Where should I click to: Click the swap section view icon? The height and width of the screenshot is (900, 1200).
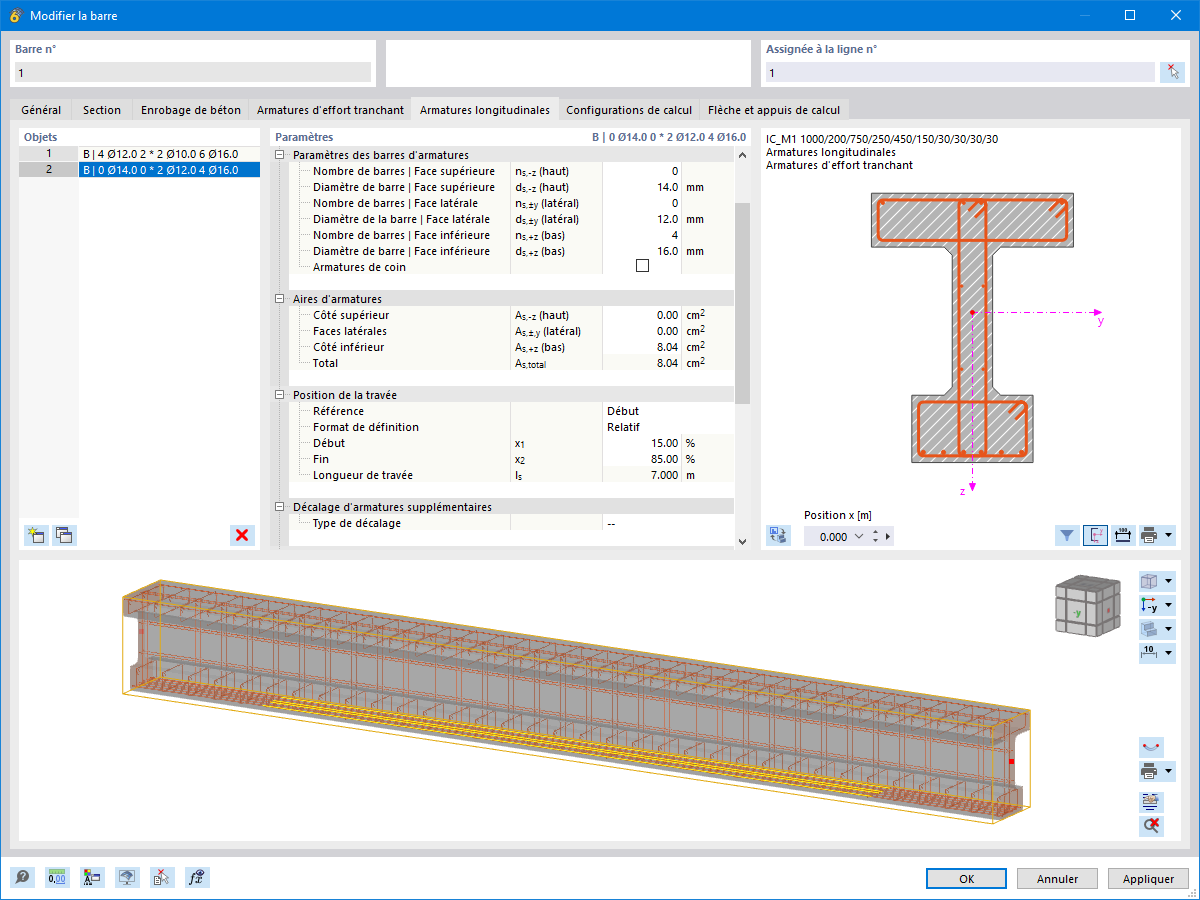pos(779,535)
